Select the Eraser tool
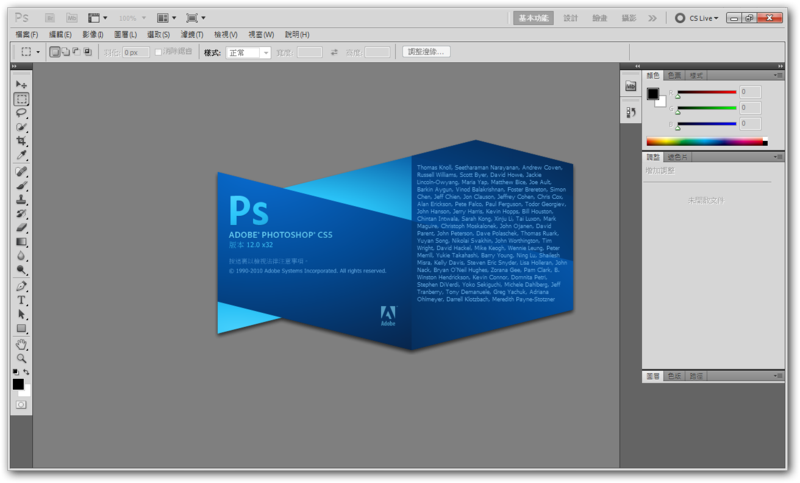The width and height of the screenshot is (800, 483). (21, 227)
